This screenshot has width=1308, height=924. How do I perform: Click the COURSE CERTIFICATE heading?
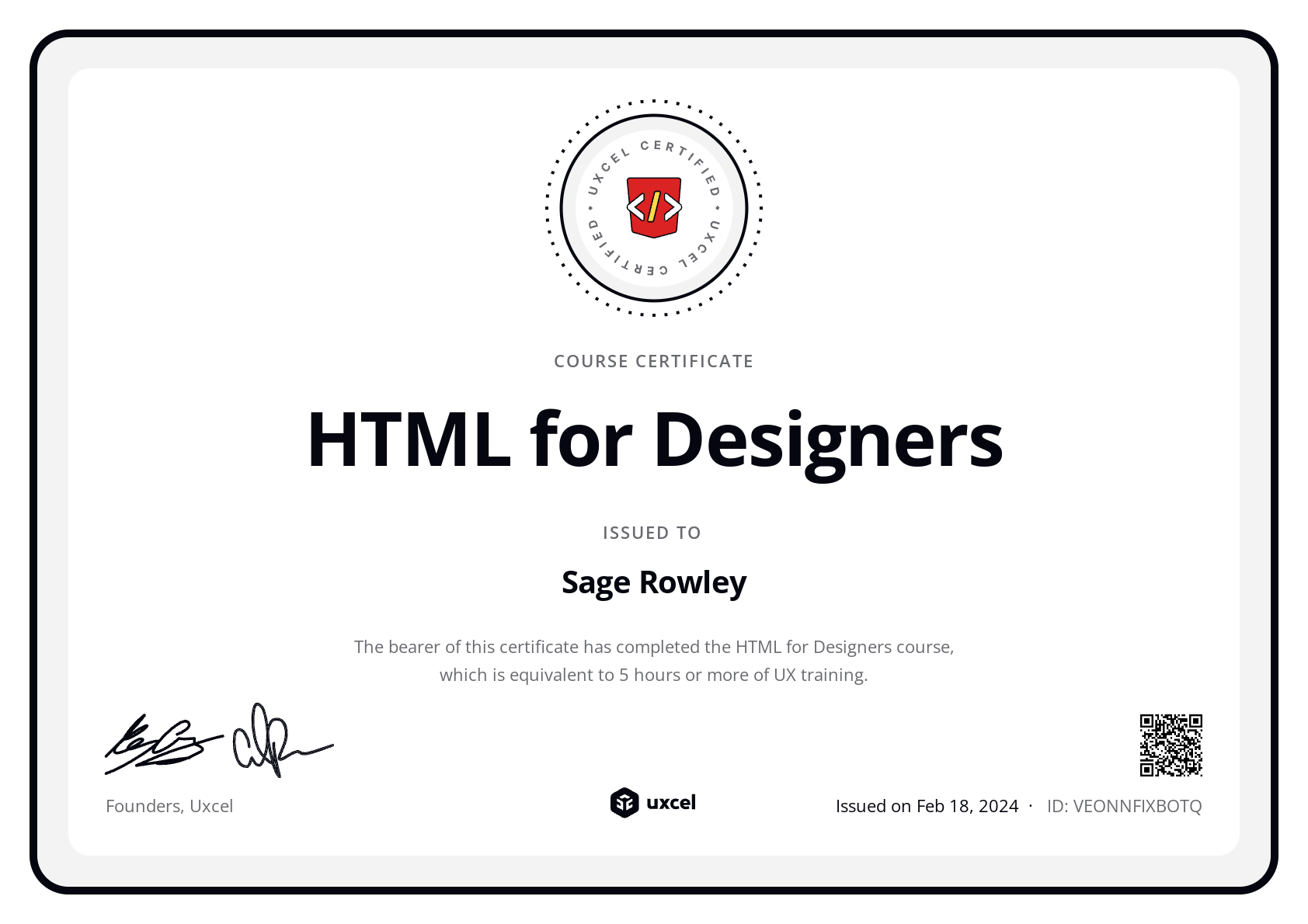653,360
